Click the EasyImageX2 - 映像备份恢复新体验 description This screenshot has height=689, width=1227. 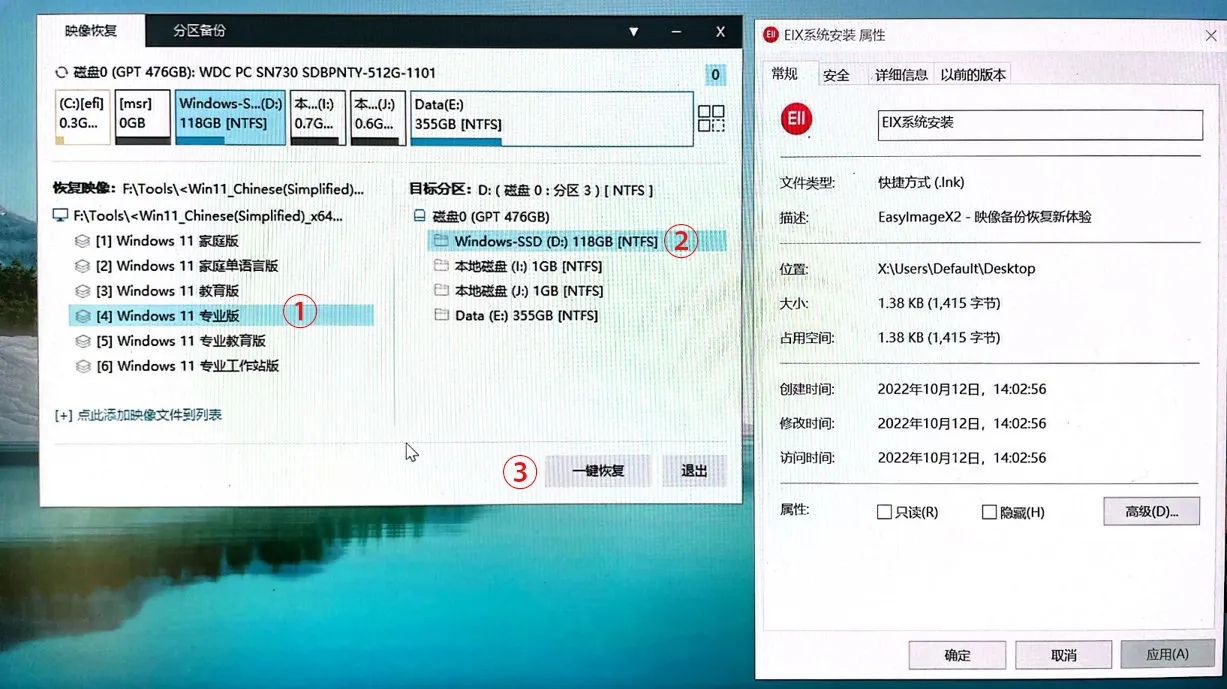coord(985,217)
